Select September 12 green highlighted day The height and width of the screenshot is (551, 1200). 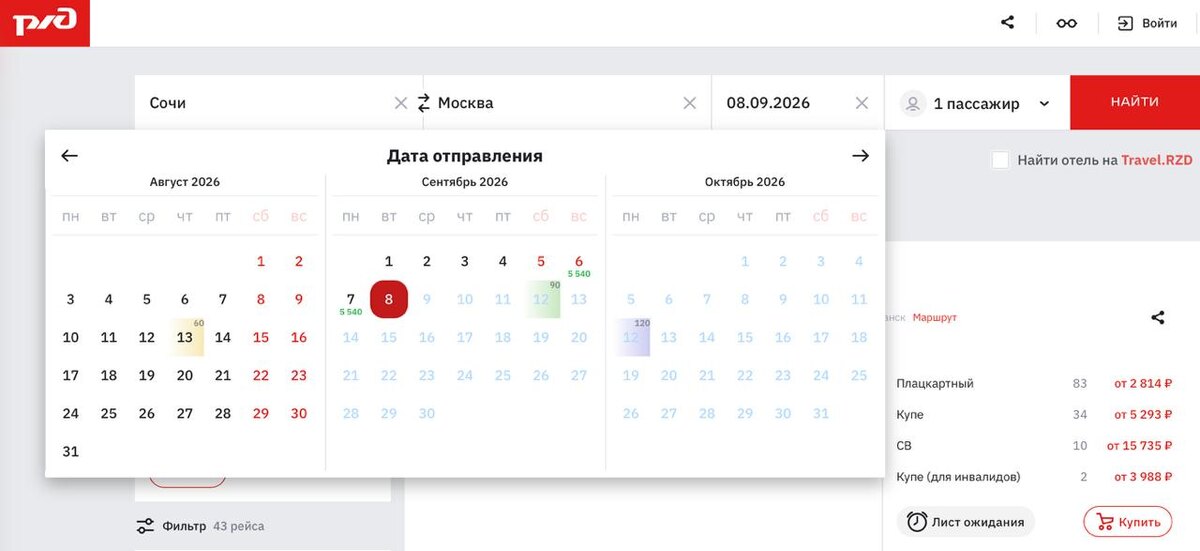pyautogui.click(x=541, y=299)
